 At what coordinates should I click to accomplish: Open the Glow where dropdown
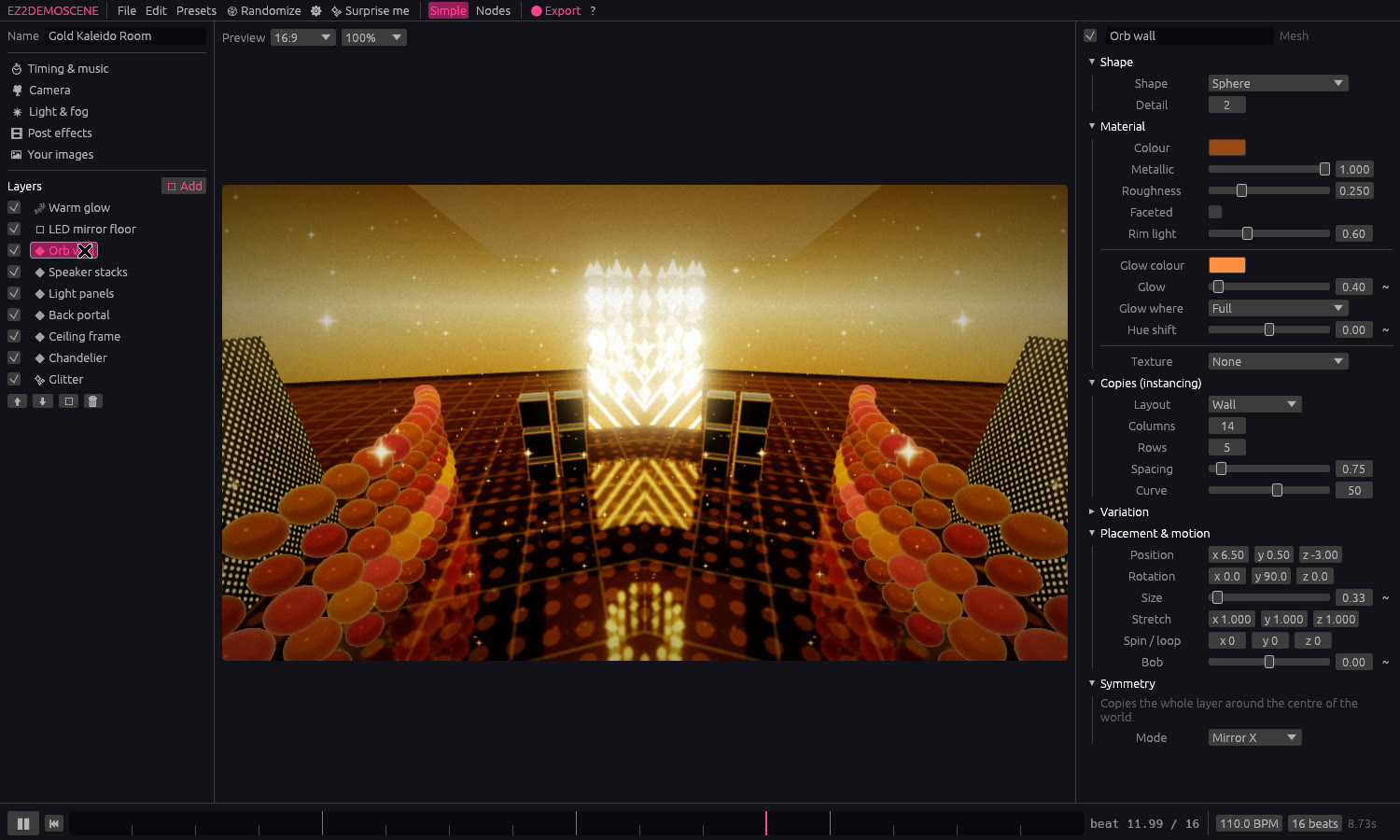[1278, 308]
